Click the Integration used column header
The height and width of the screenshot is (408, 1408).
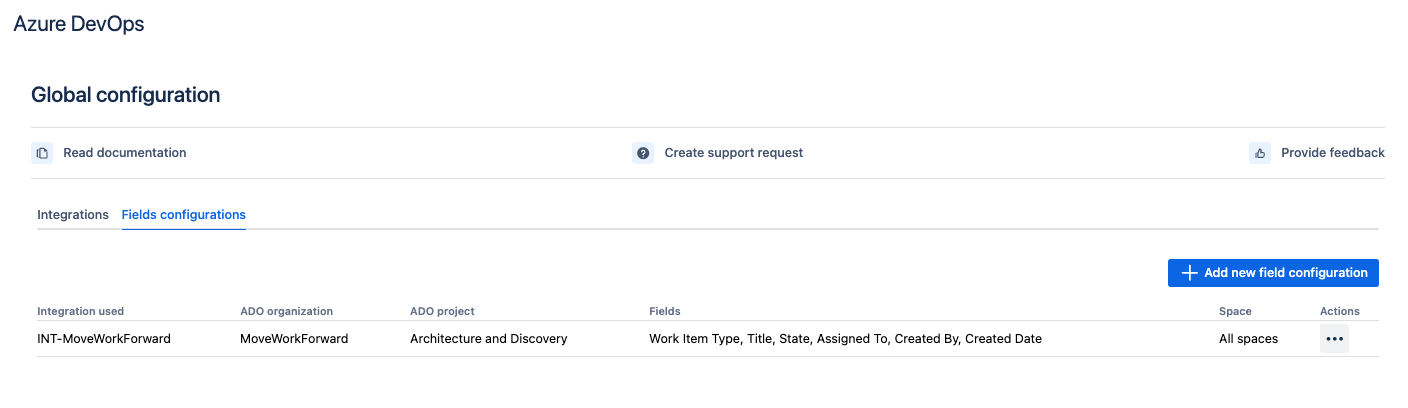click(x=81, y=312)
